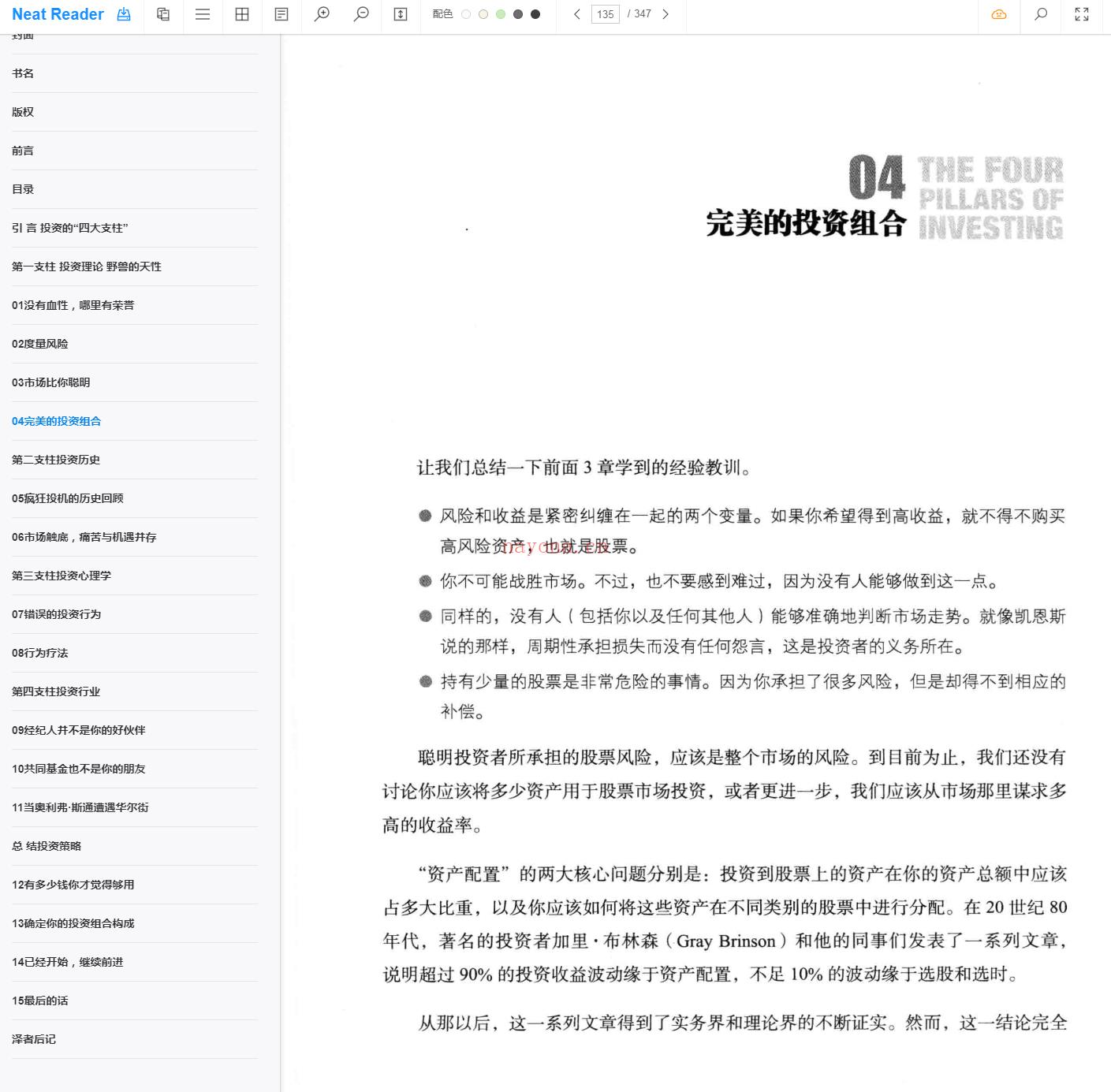Go to the previous page arrow
Image resolution: width=1111 pixels, height=1092 pixels.
pyautogui.click(x=577, y=14)
